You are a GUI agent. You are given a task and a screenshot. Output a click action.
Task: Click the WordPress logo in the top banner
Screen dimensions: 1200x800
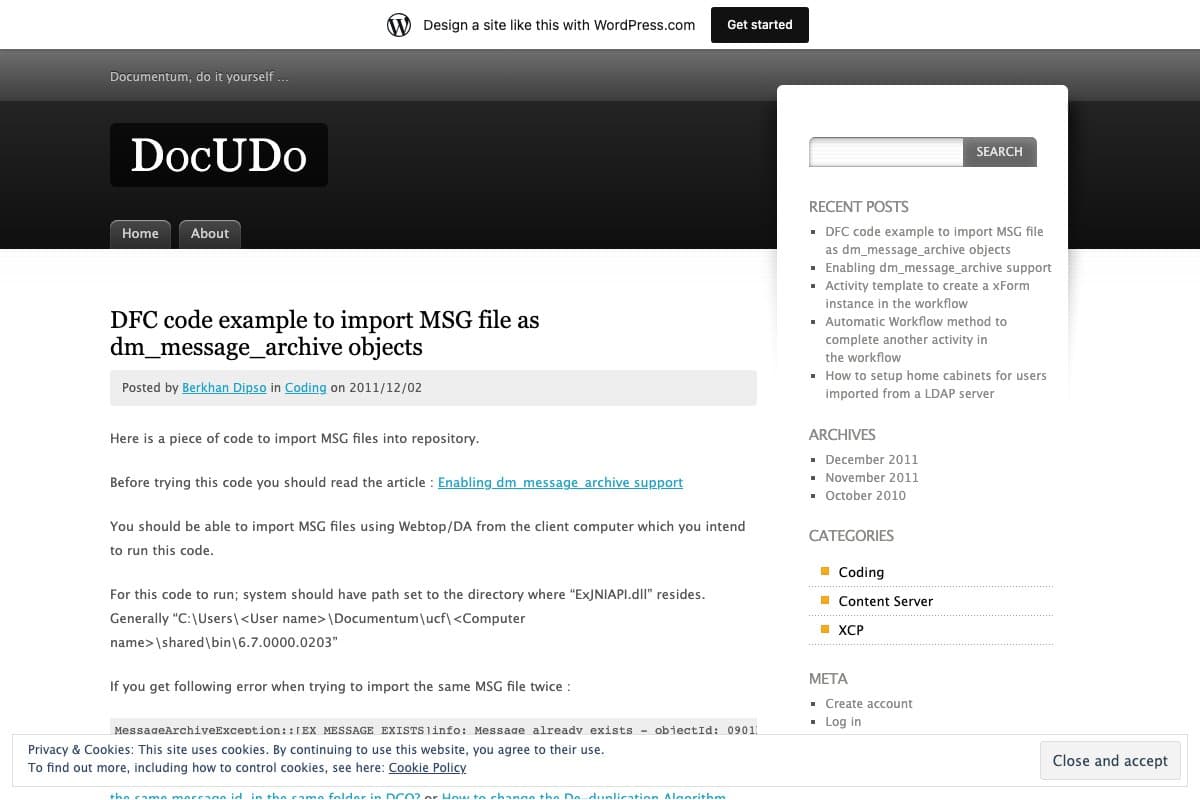(x=399, y=24)
